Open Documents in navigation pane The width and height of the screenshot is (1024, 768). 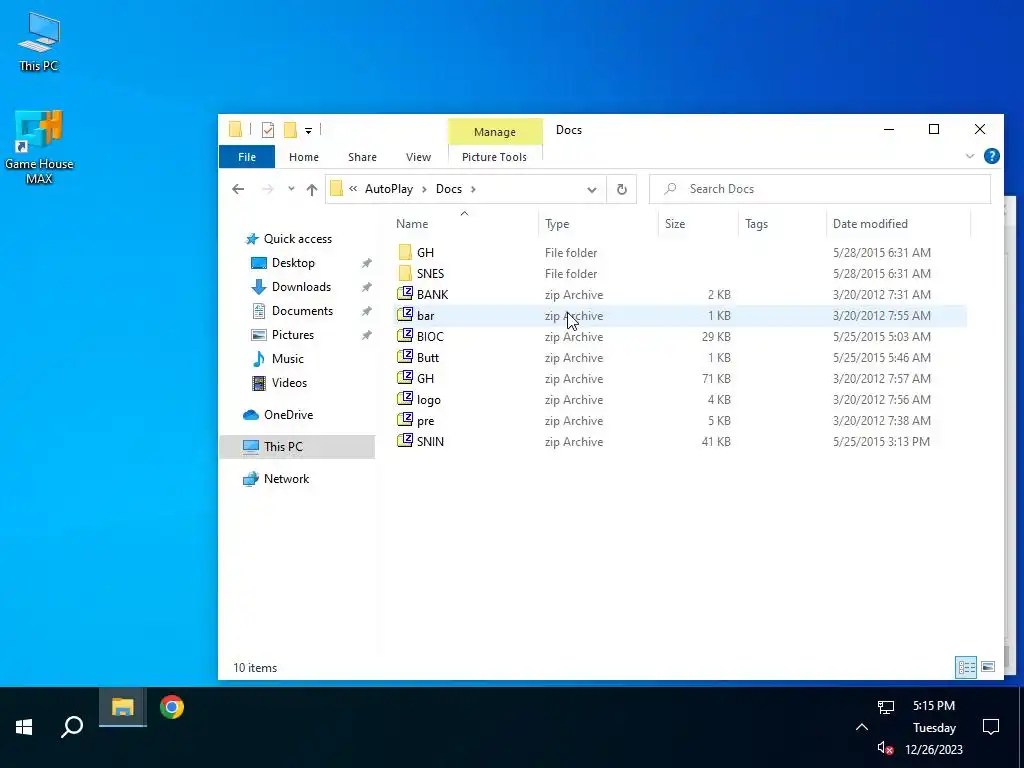point(302,311)
